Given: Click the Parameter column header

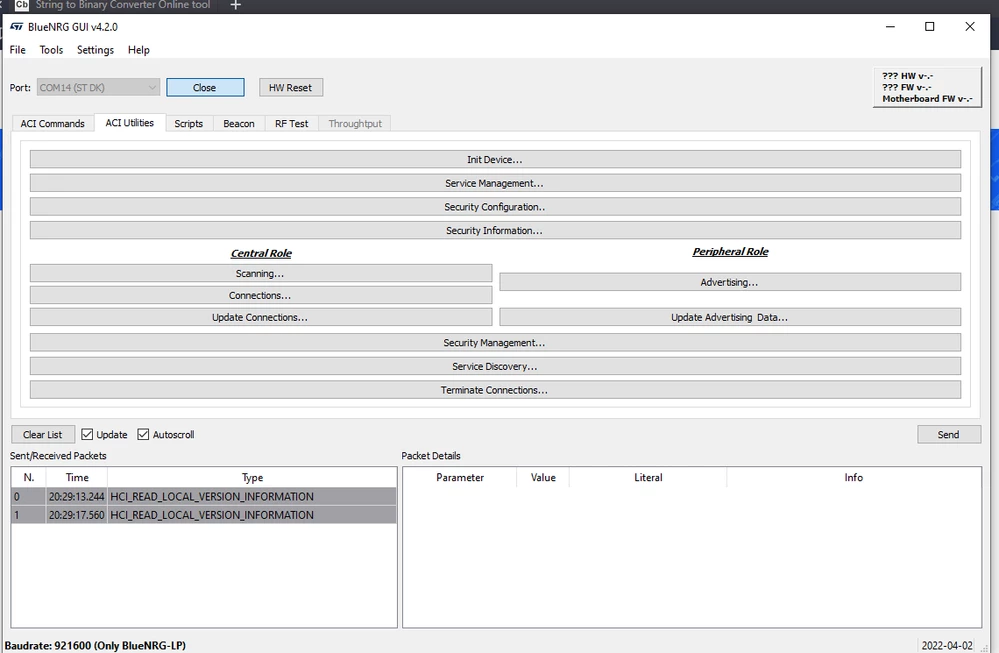Looking at the screenshot, I should [x=460, y=477].
